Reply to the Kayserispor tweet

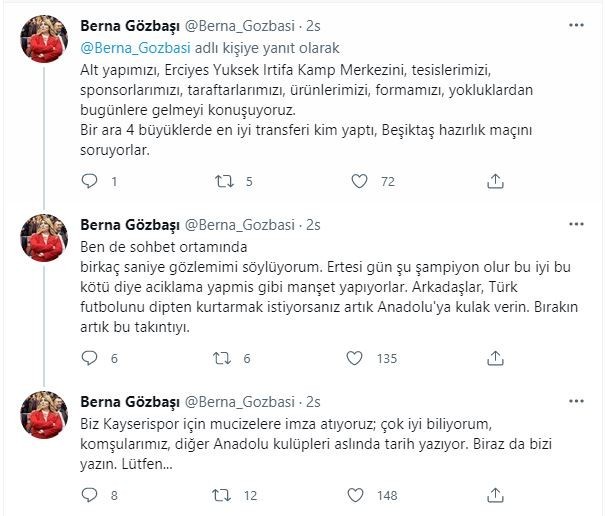click(x=90, y=493)
